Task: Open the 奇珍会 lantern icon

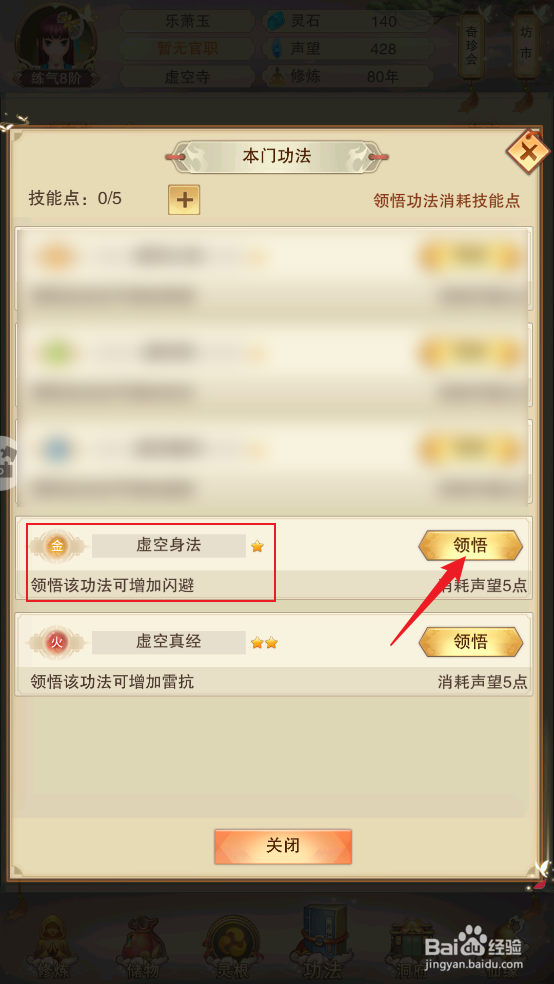Action: click(472, 49)
